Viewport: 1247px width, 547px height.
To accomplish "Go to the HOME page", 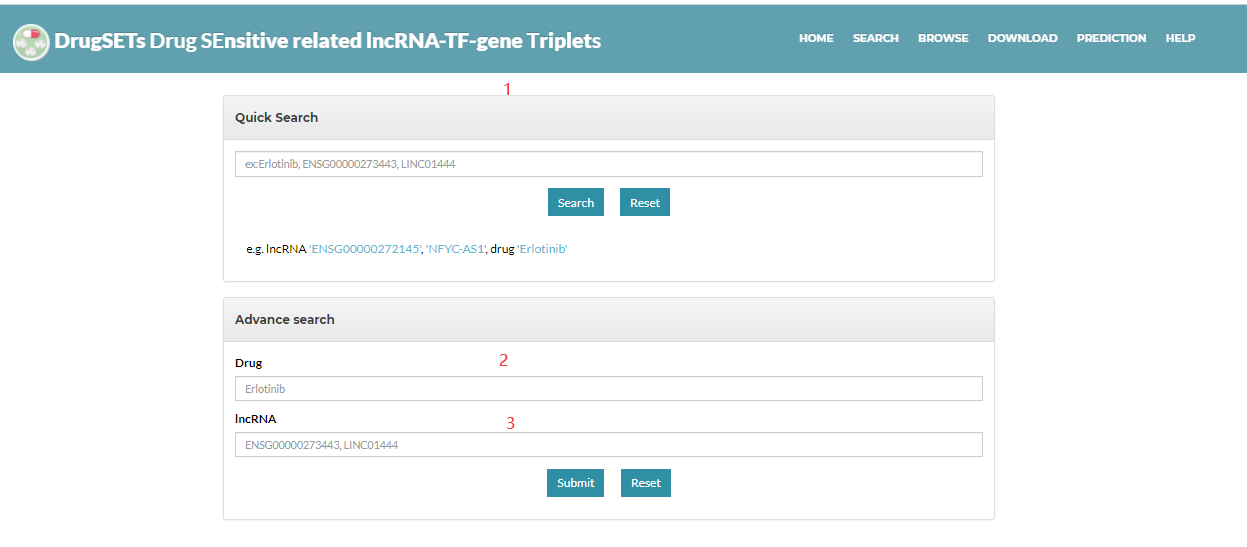I will tap(816, 38).
